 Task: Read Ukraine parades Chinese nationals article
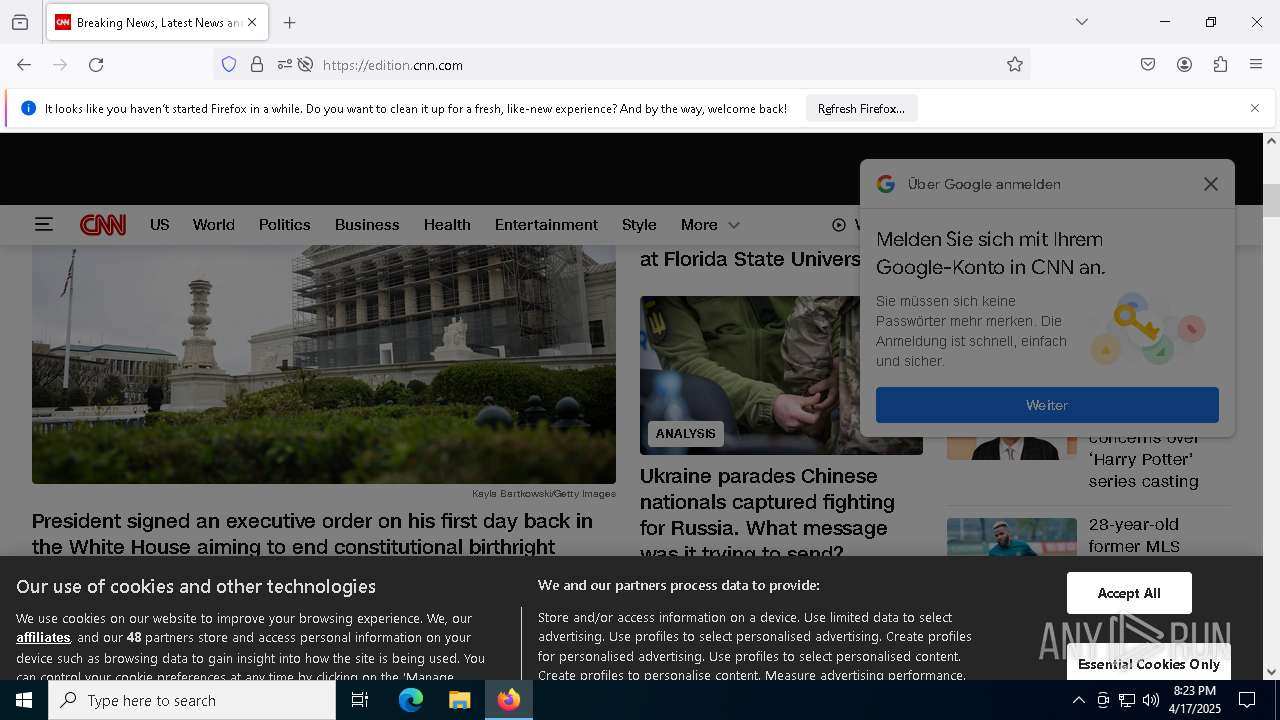coord(767,514)
